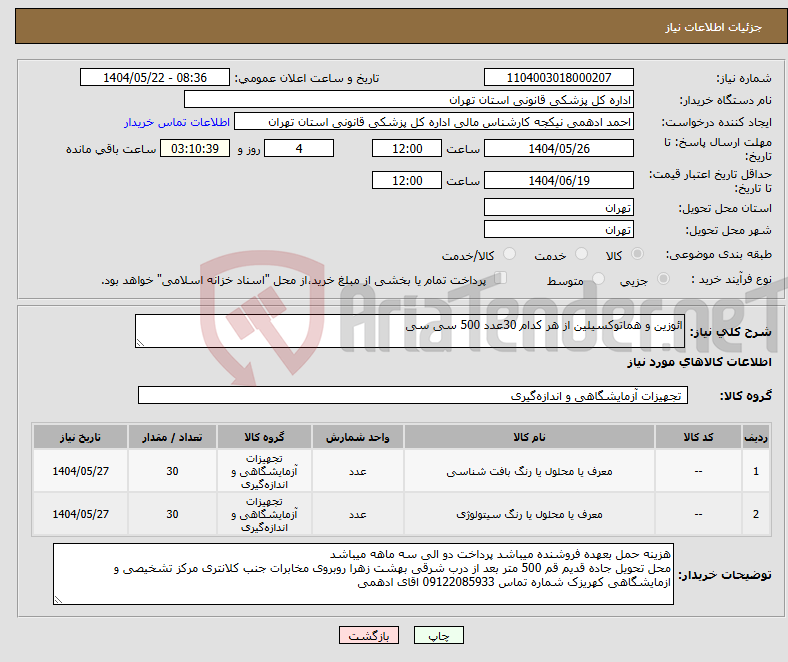Click the تعداد / مقدار column header
The image size is (788, 662).
pyautogui.click(x=172, y=437)
